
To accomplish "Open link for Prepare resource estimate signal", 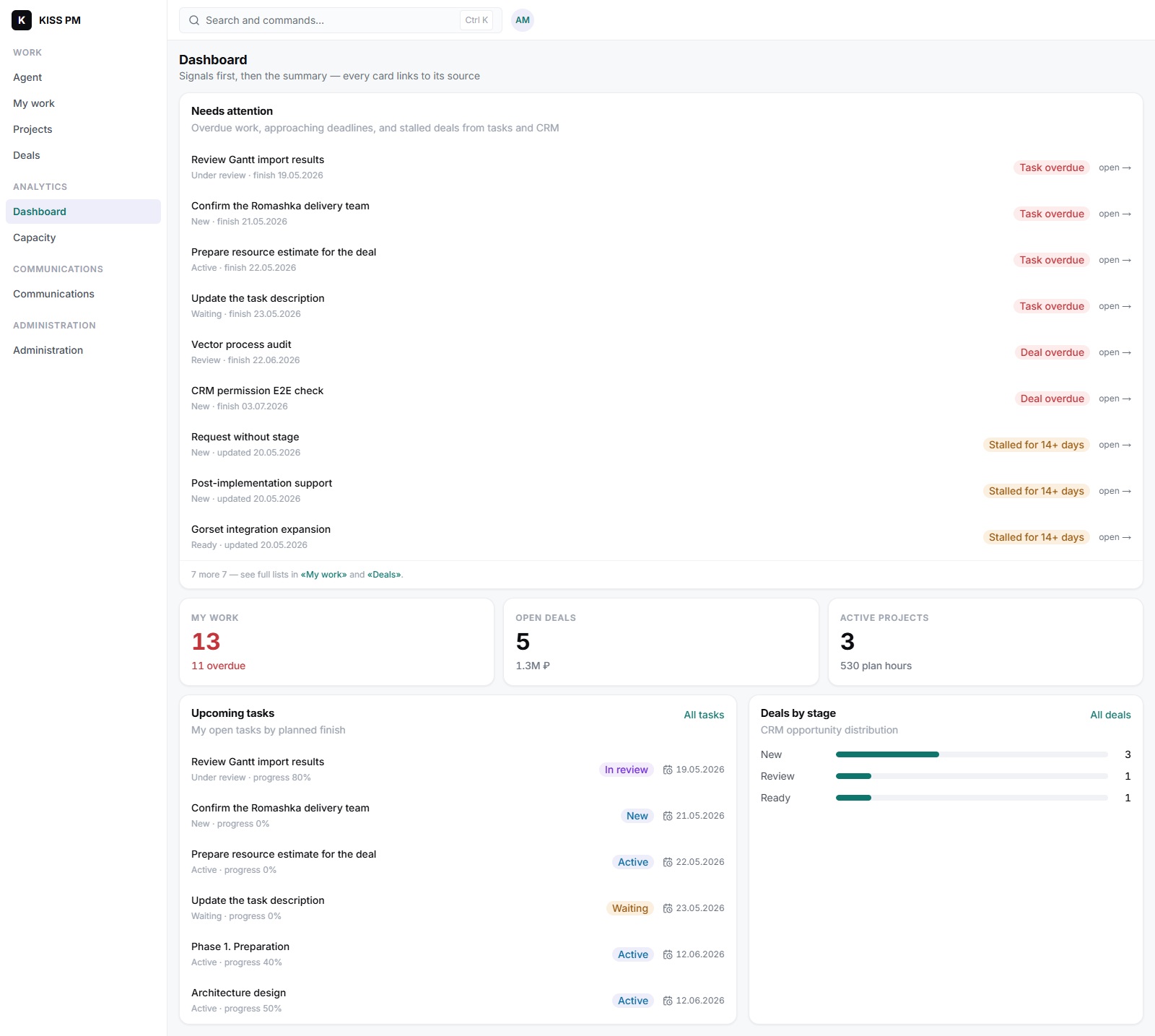I will [x=1115, y=260].
